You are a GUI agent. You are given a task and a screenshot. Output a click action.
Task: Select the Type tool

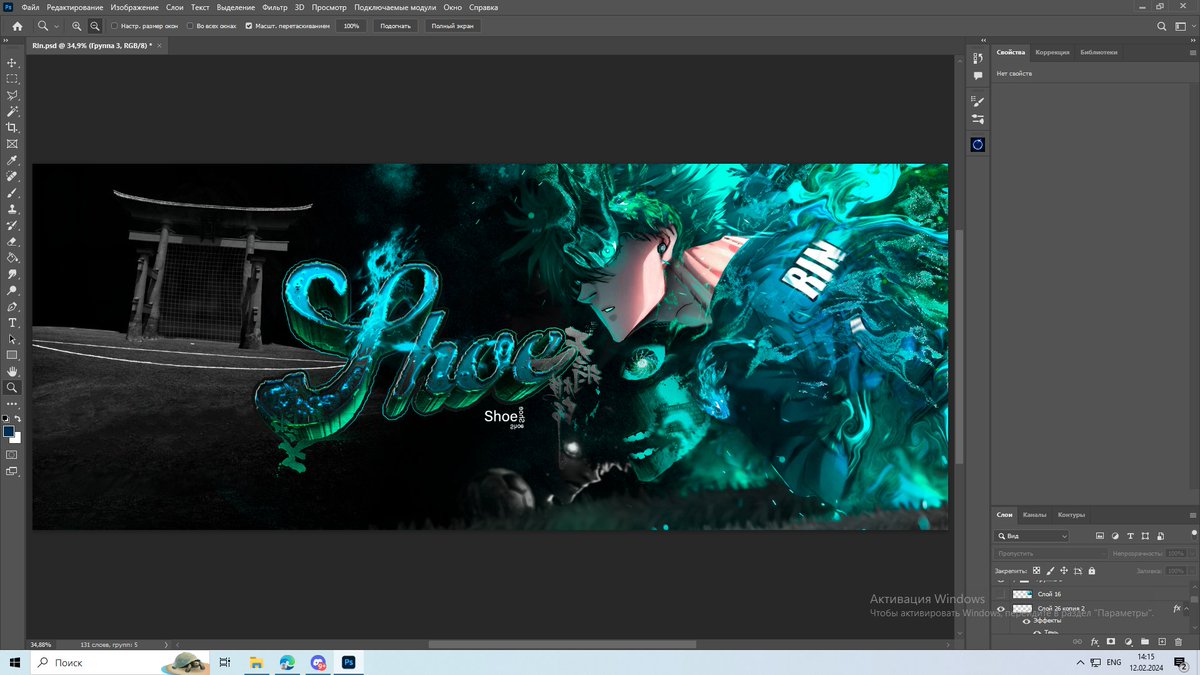click(12, 323)
